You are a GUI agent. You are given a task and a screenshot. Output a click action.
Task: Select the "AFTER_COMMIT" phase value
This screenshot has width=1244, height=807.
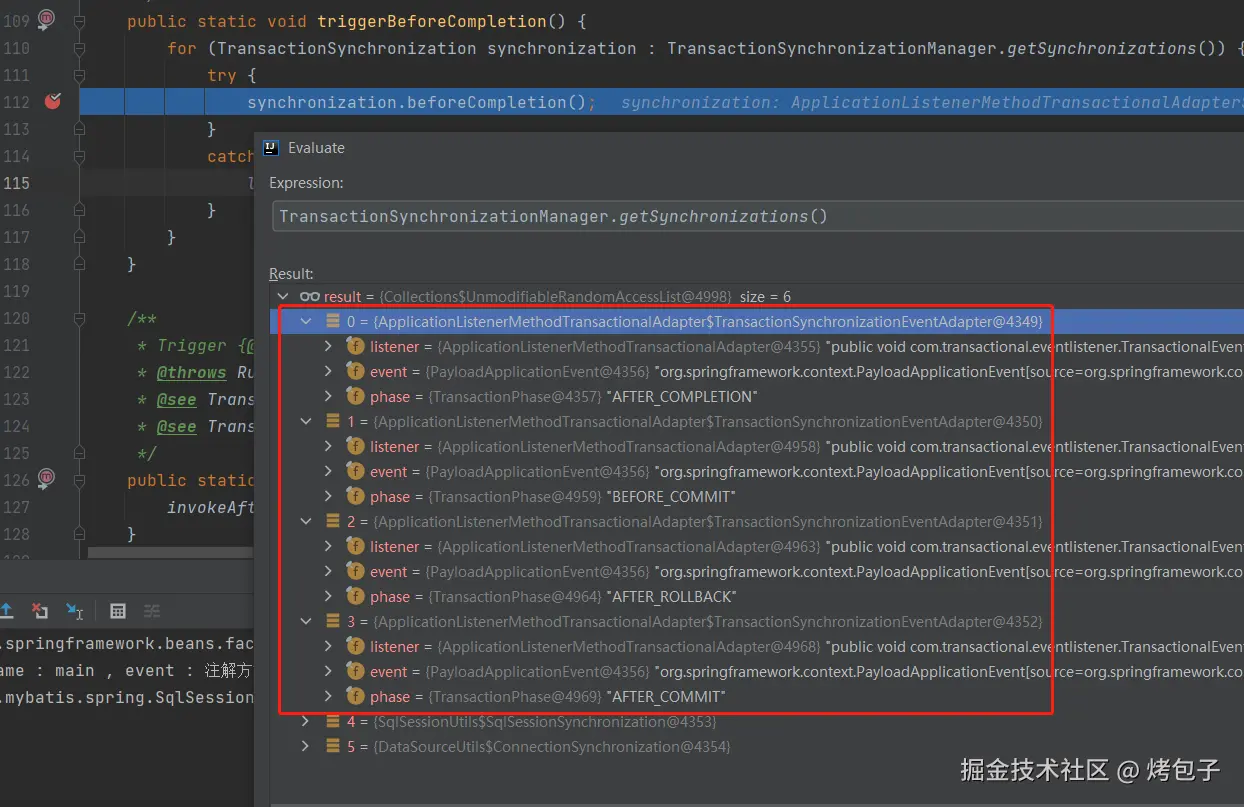click(666, 697)
